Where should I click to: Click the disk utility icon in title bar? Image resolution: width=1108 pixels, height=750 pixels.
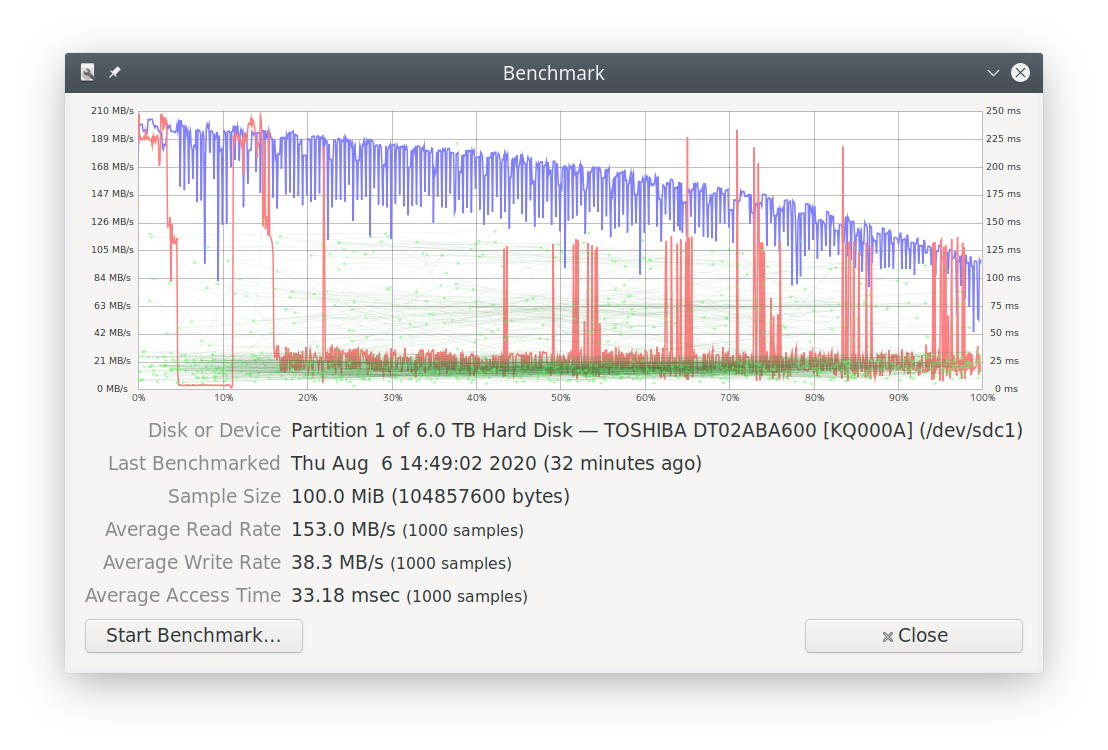88,73
